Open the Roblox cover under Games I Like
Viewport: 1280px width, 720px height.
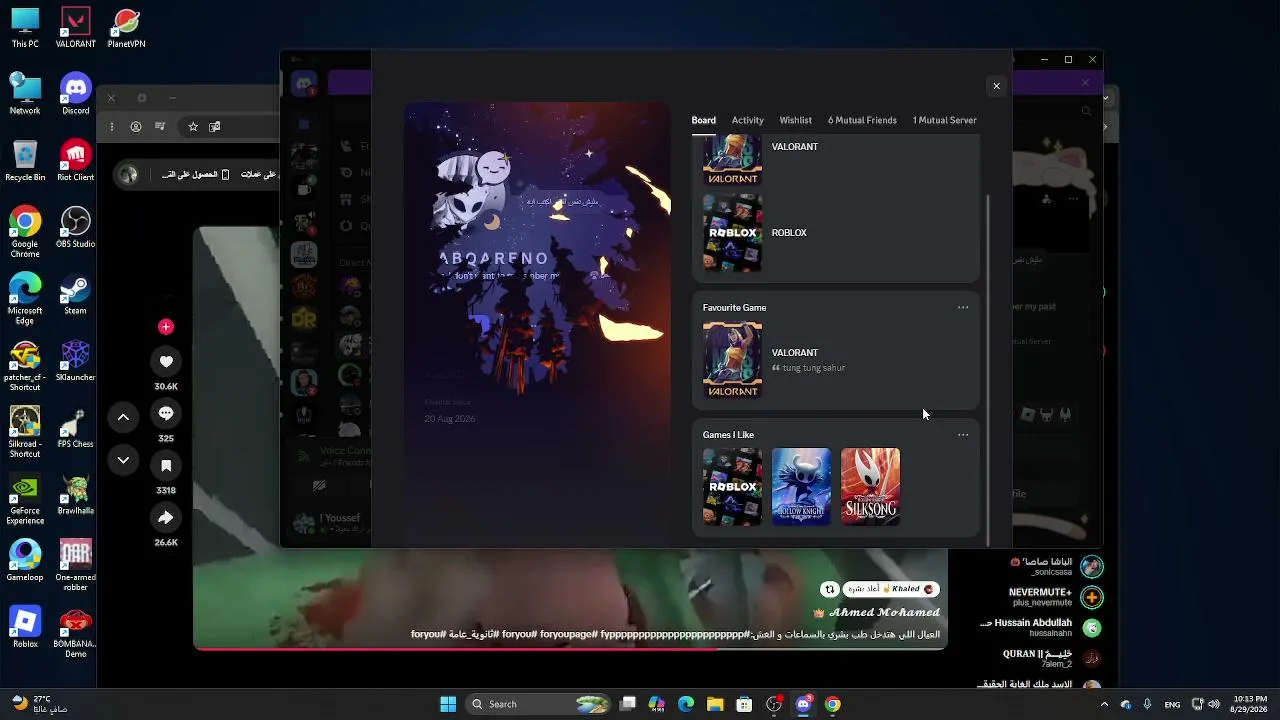(x=732, y=486)
